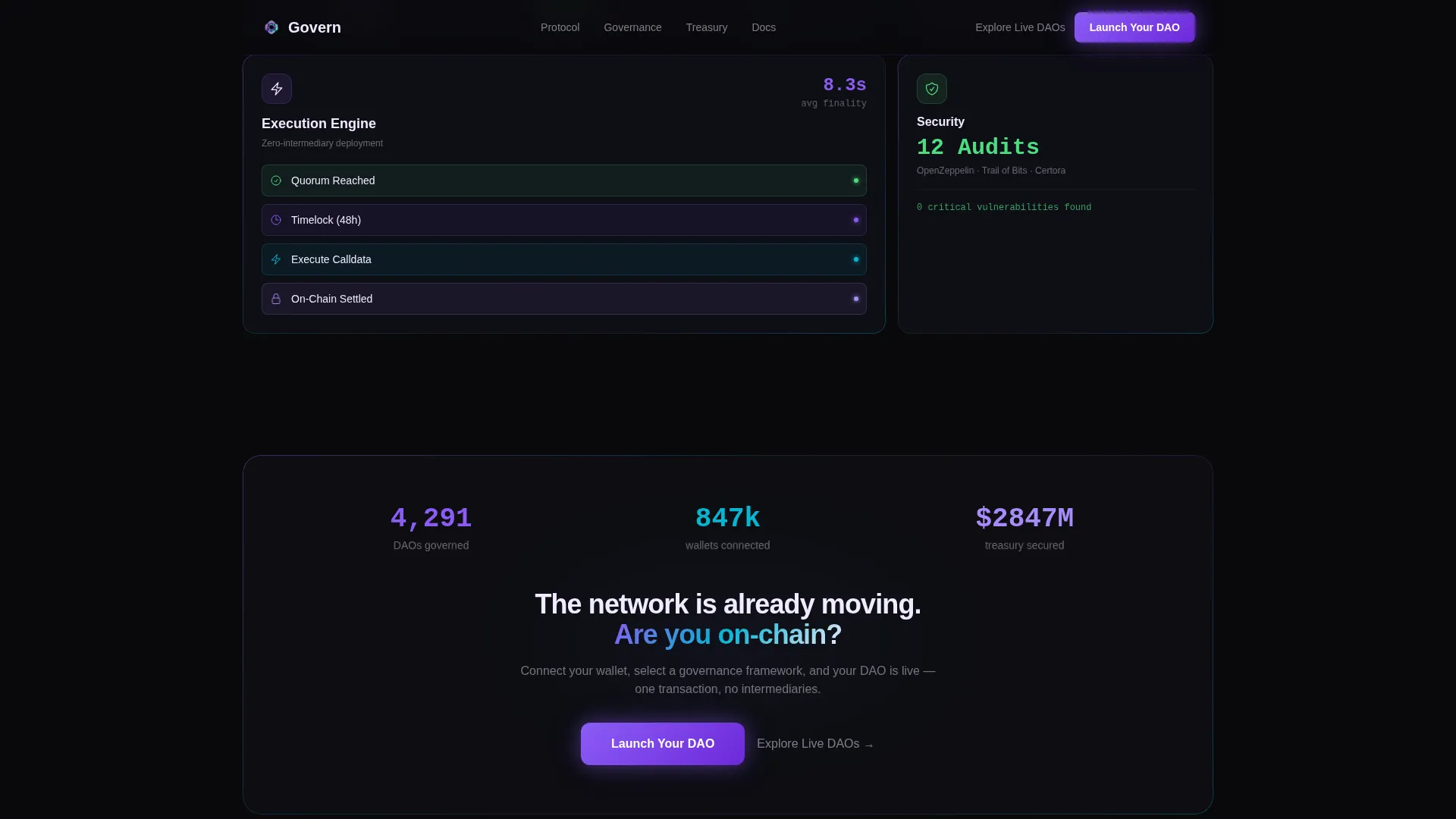Select the On-Chain Settled step row
The width and height of the screenshot is (1456, 819).
564,299
